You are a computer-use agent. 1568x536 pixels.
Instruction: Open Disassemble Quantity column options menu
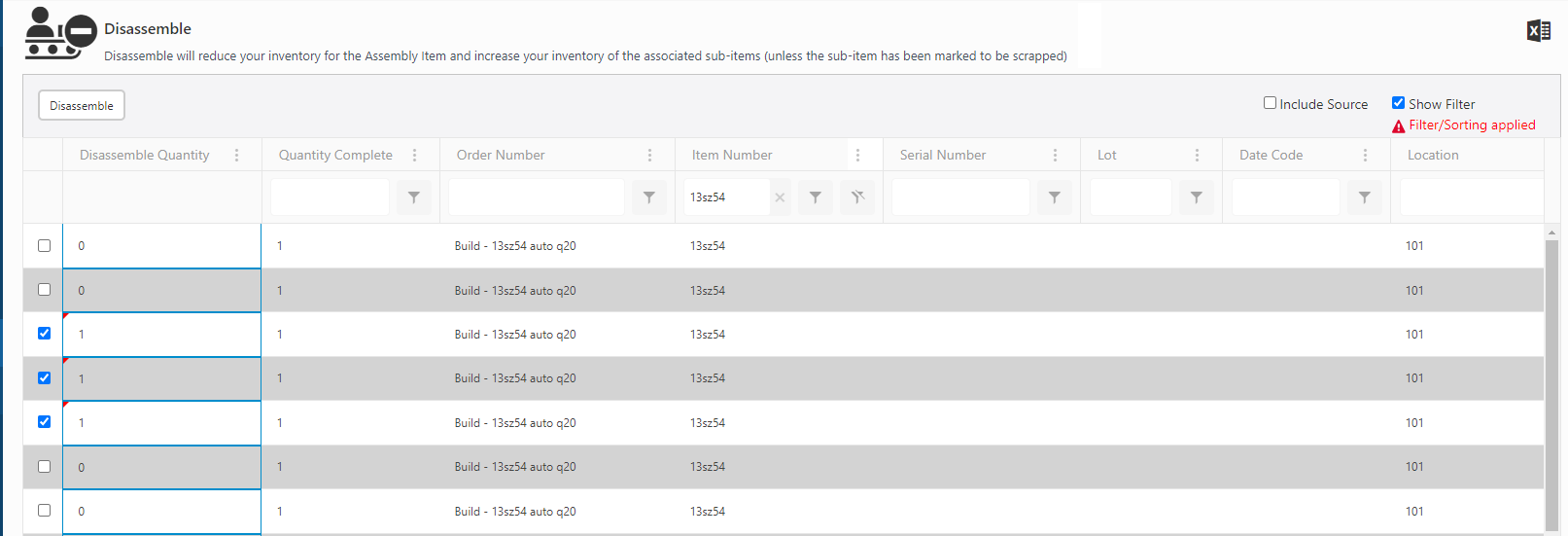click(236, 156)
